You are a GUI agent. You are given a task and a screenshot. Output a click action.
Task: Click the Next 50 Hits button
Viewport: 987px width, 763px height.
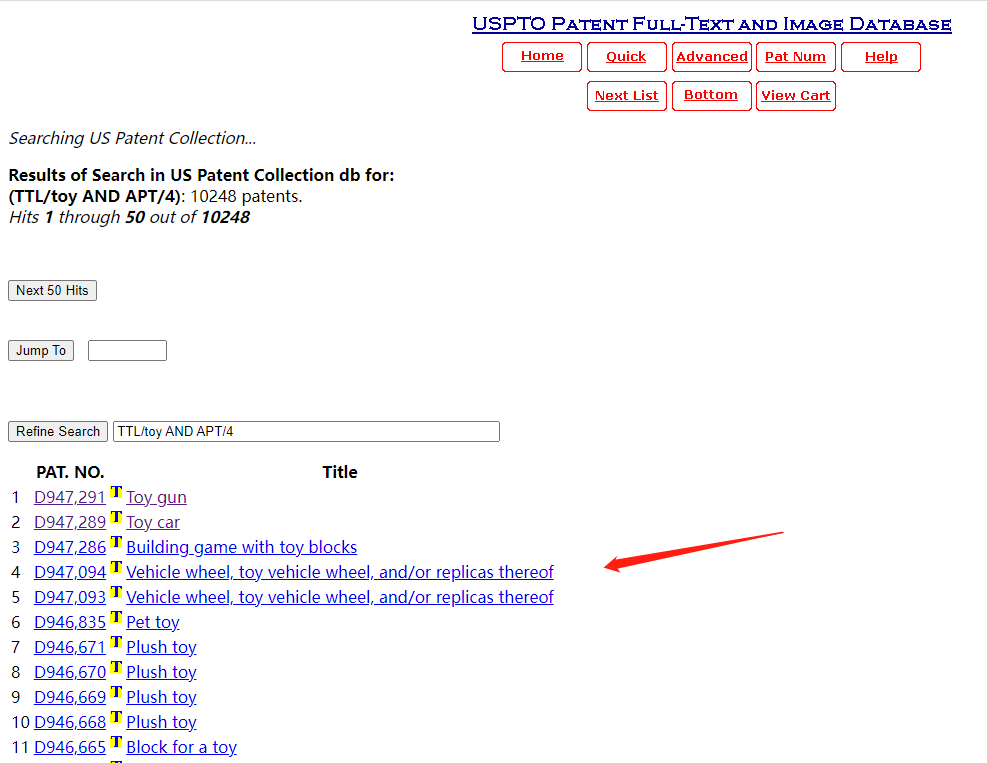(x=52, y=290)
